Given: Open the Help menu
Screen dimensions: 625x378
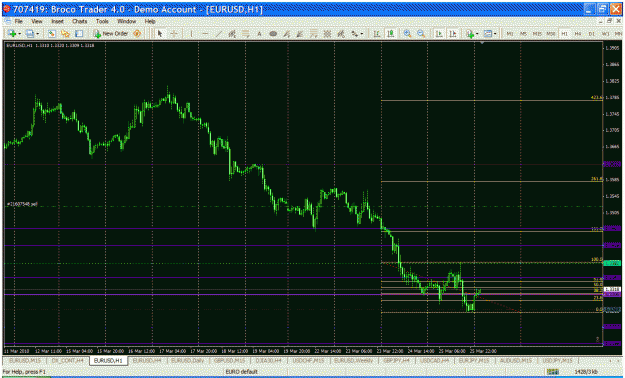Looking at the screenshot, I should point(150,21).
